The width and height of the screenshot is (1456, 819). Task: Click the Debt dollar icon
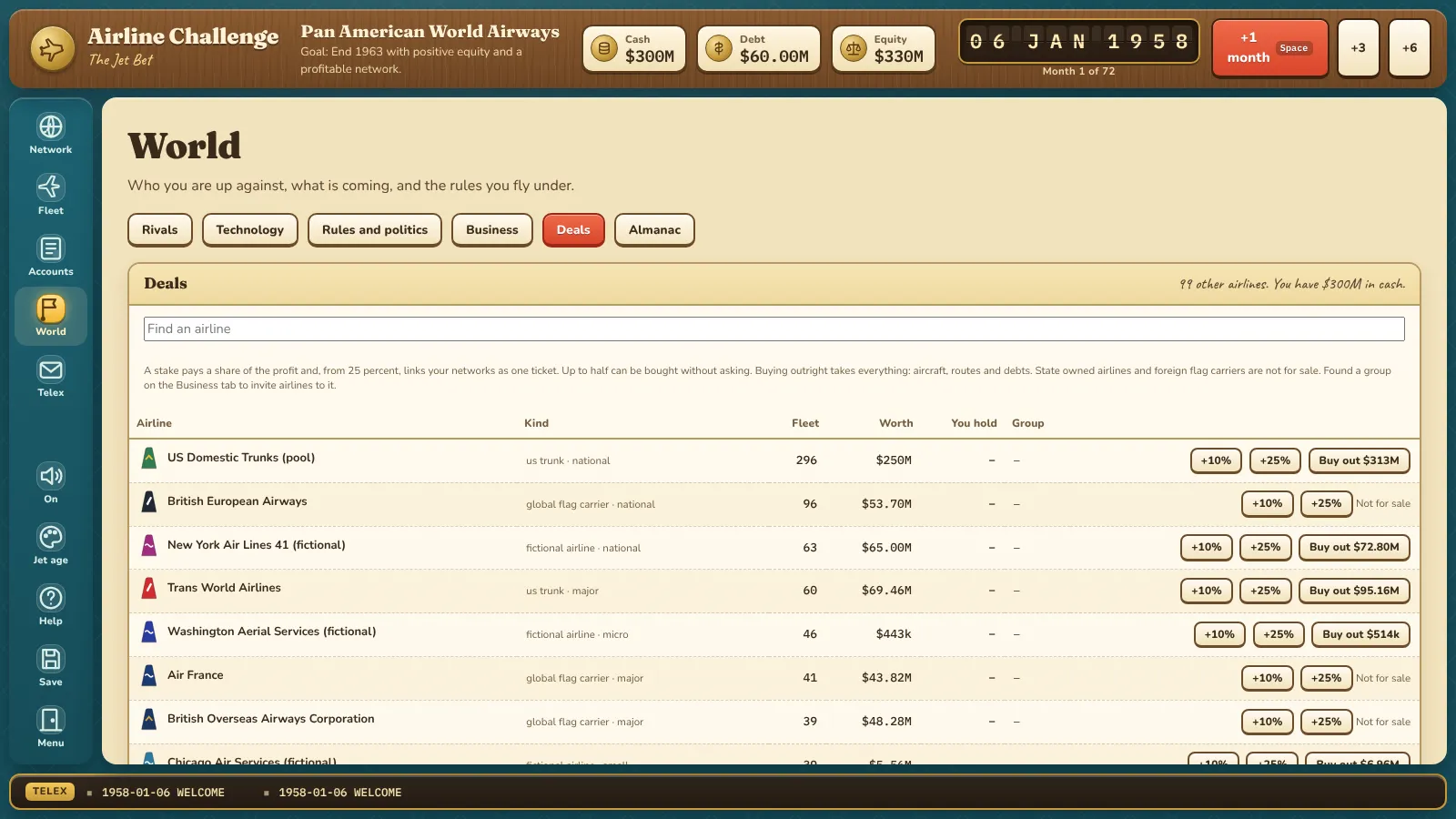719,48
